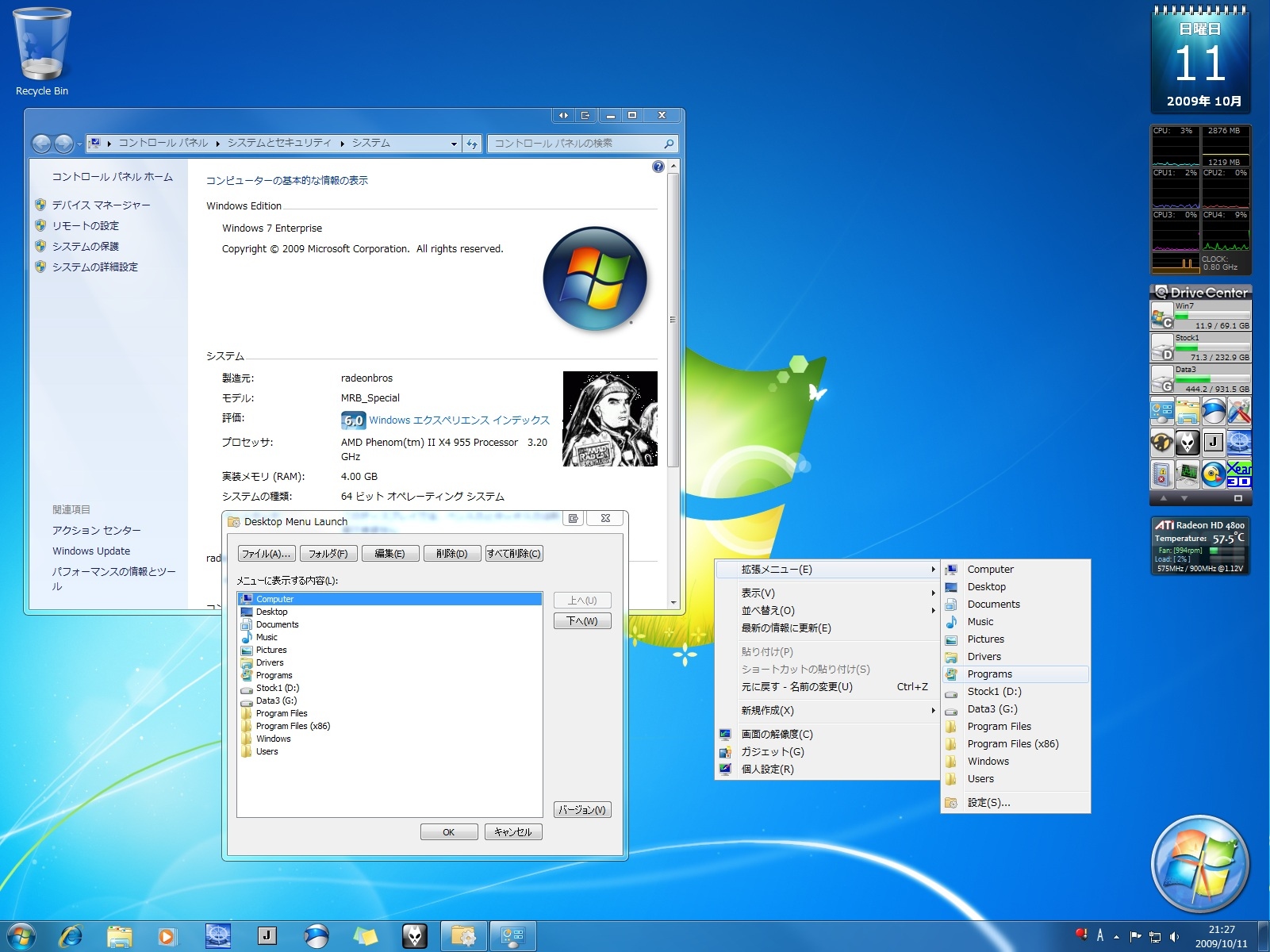Screen dimensions: 1270x952
Task: Expand the 並べ替え(O) submenu arrow
Action: 933,610
